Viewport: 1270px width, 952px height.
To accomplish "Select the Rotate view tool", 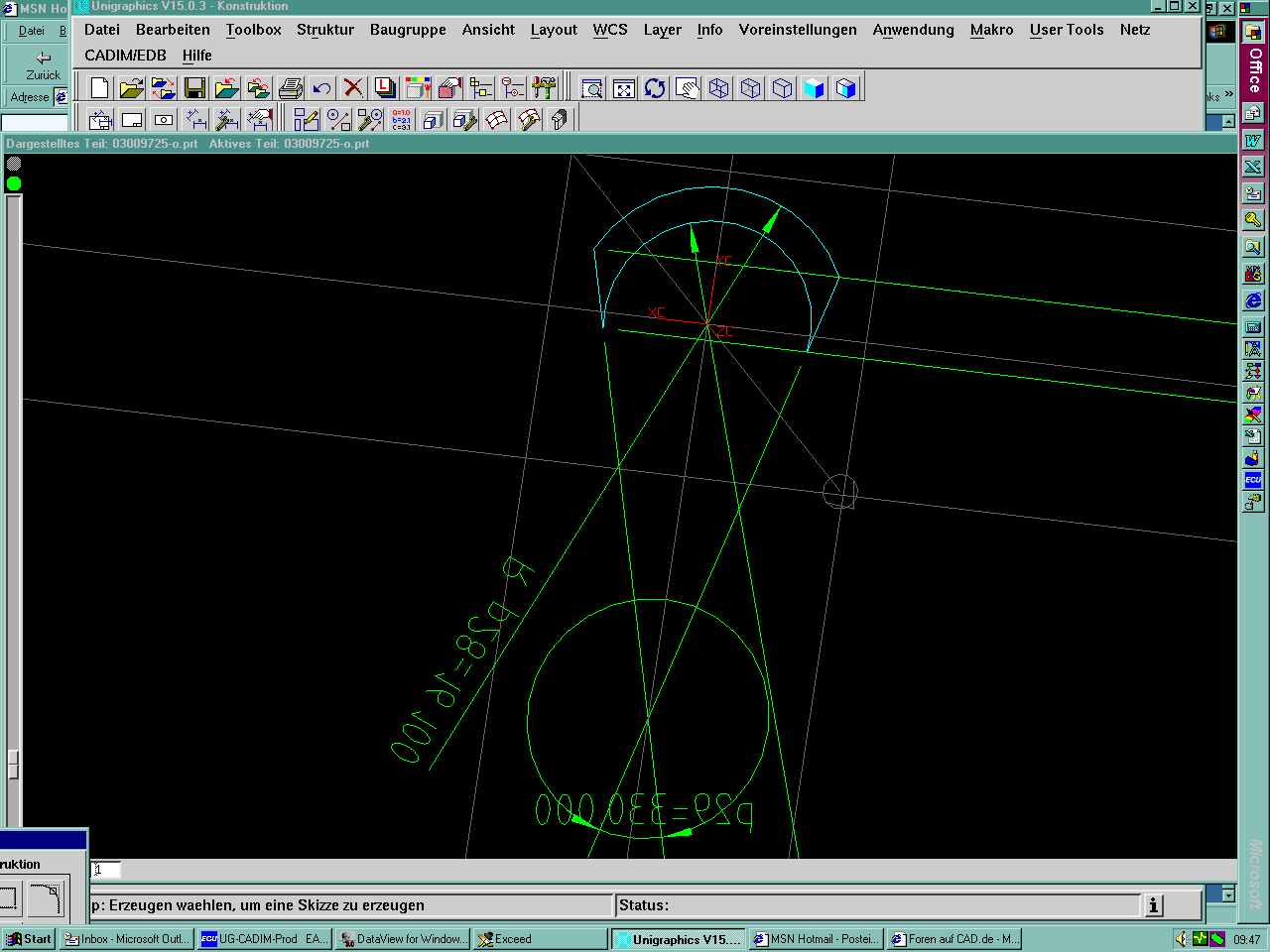I will [x=655, y=88].
